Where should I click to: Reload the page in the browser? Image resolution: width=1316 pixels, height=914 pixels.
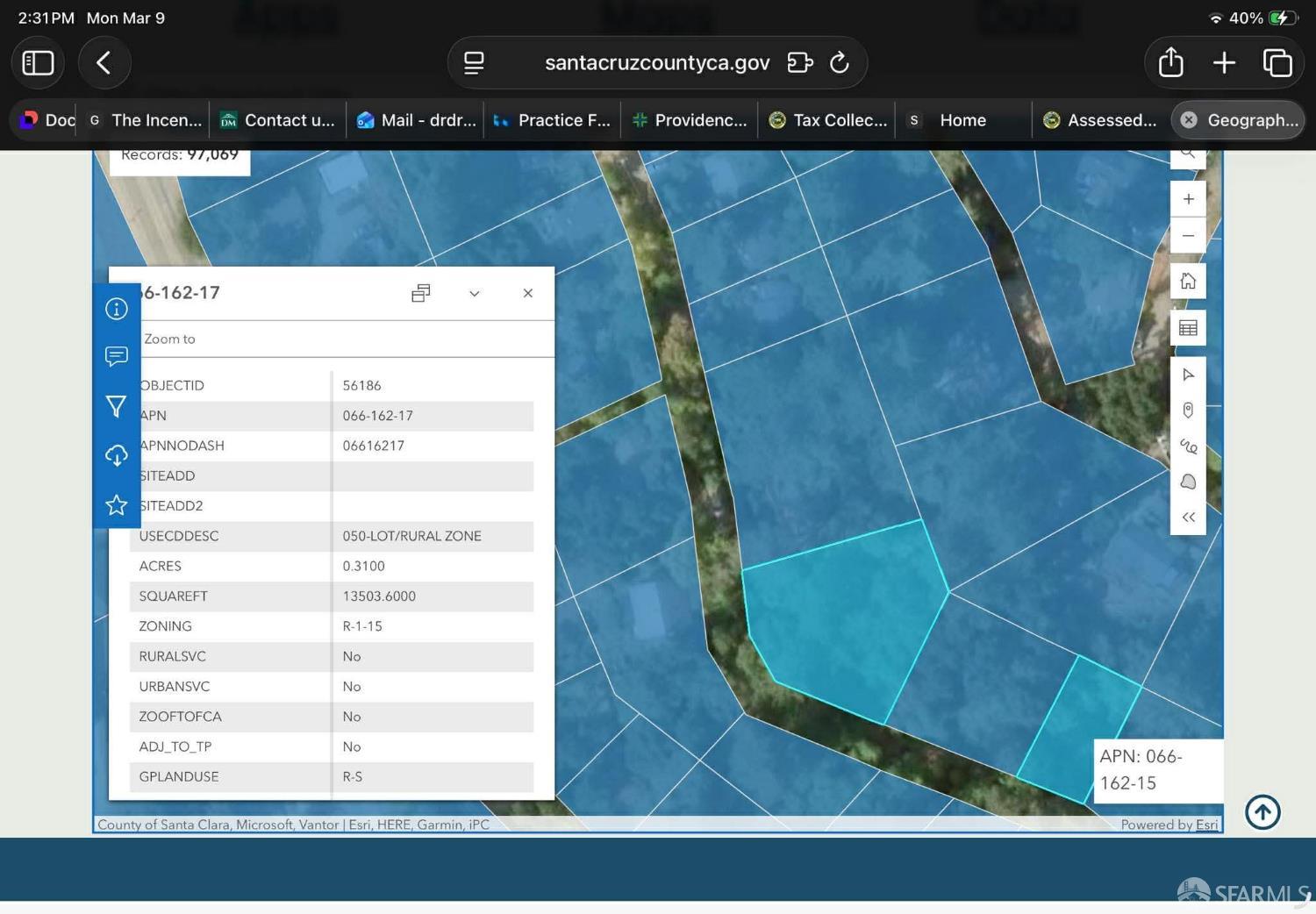point(839,63)
